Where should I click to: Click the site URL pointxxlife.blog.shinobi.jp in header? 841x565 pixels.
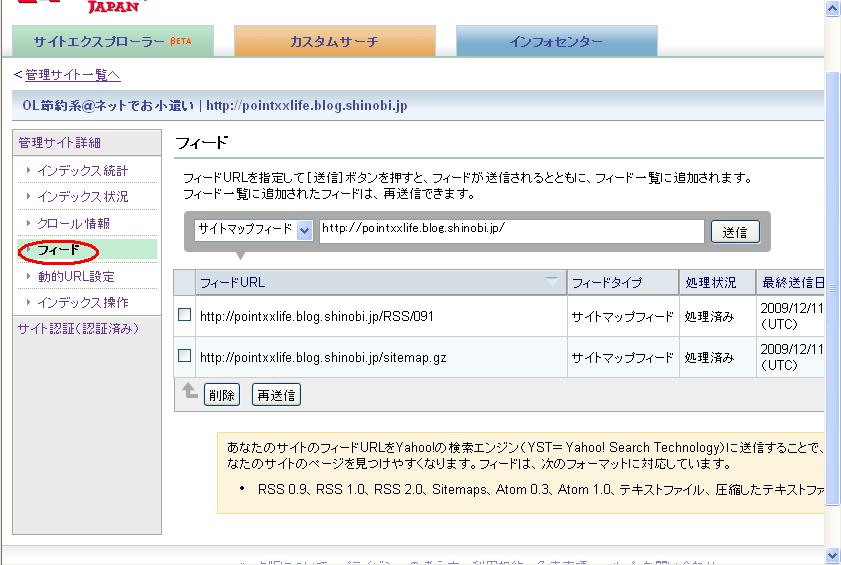306,105
